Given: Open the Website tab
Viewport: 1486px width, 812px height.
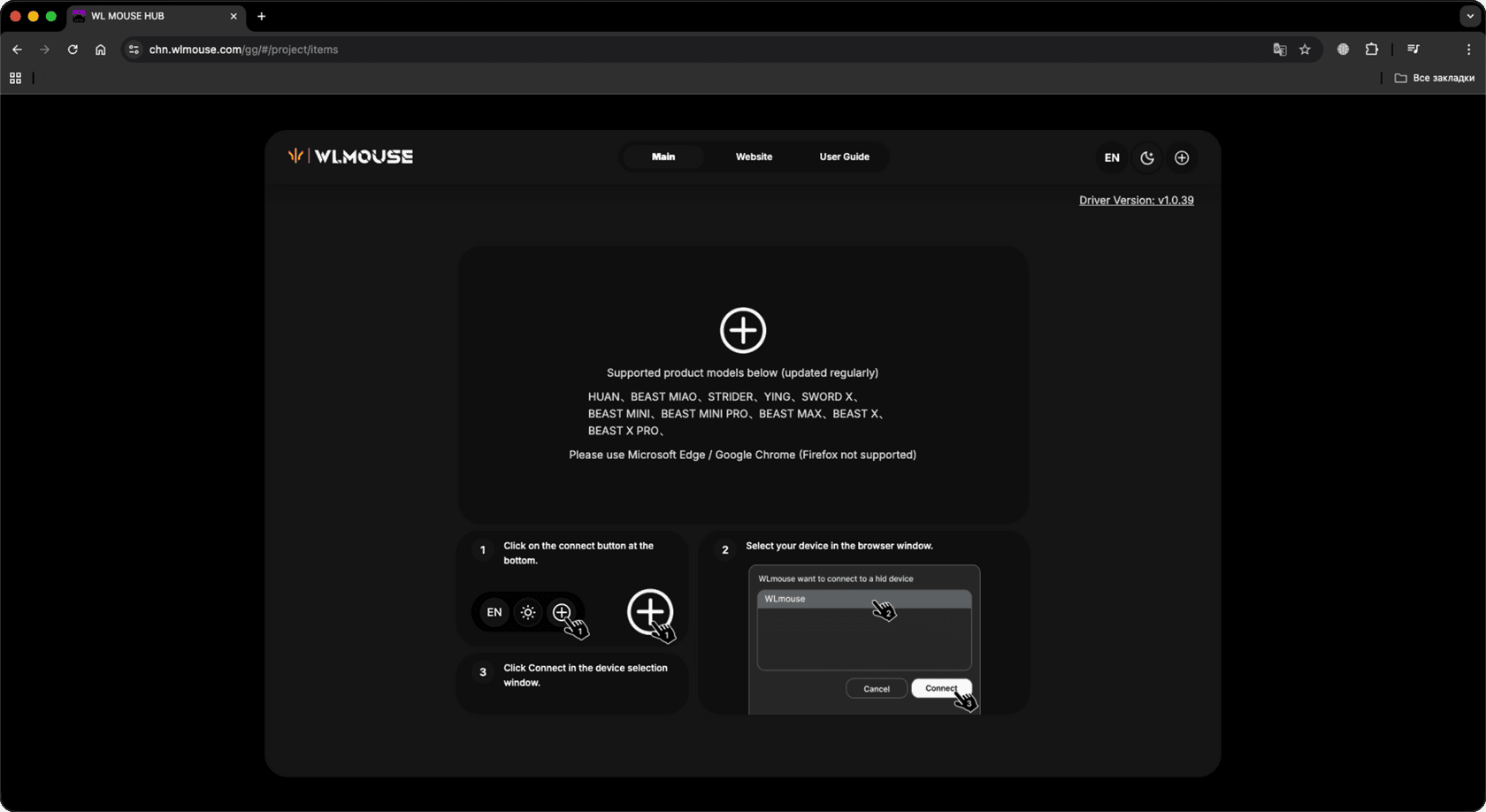Looking at the screenshot, I should (754, 157).
